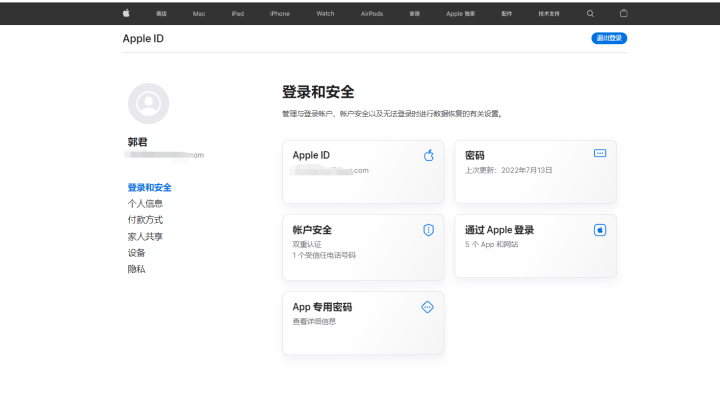The width and height of the screenshot is (720, 409).
Task: Select 隐私 in the sidebar
Action: click(x=136, y=269)
